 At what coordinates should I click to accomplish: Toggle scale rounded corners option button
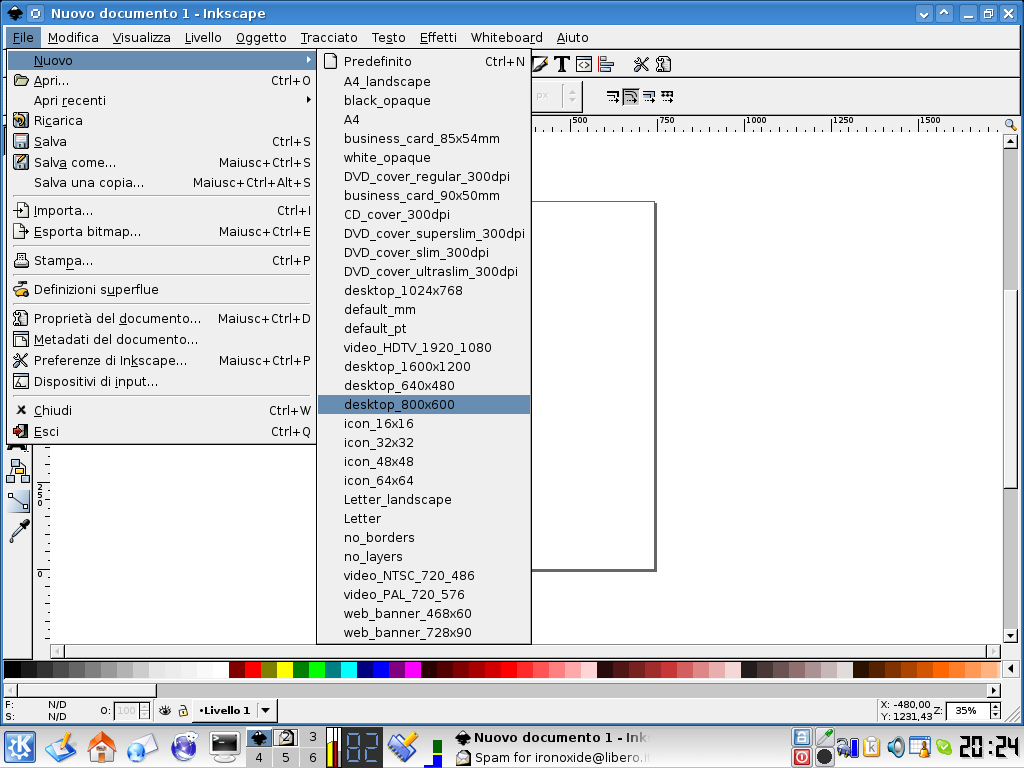(630, 97)
